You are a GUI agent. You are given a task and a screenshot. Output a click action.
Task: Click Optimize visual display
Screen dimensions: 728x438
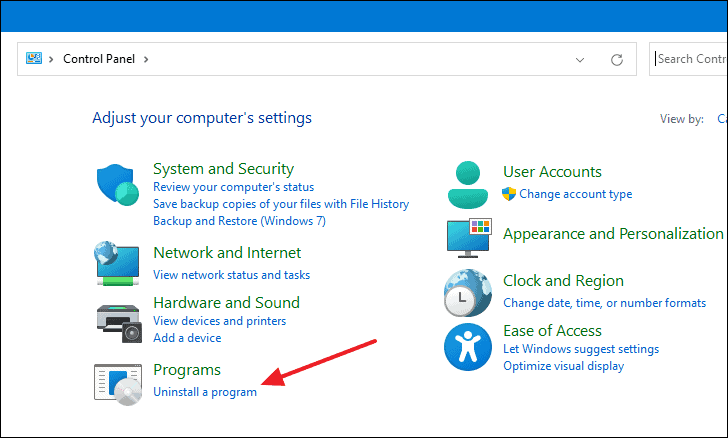(564, 366)
